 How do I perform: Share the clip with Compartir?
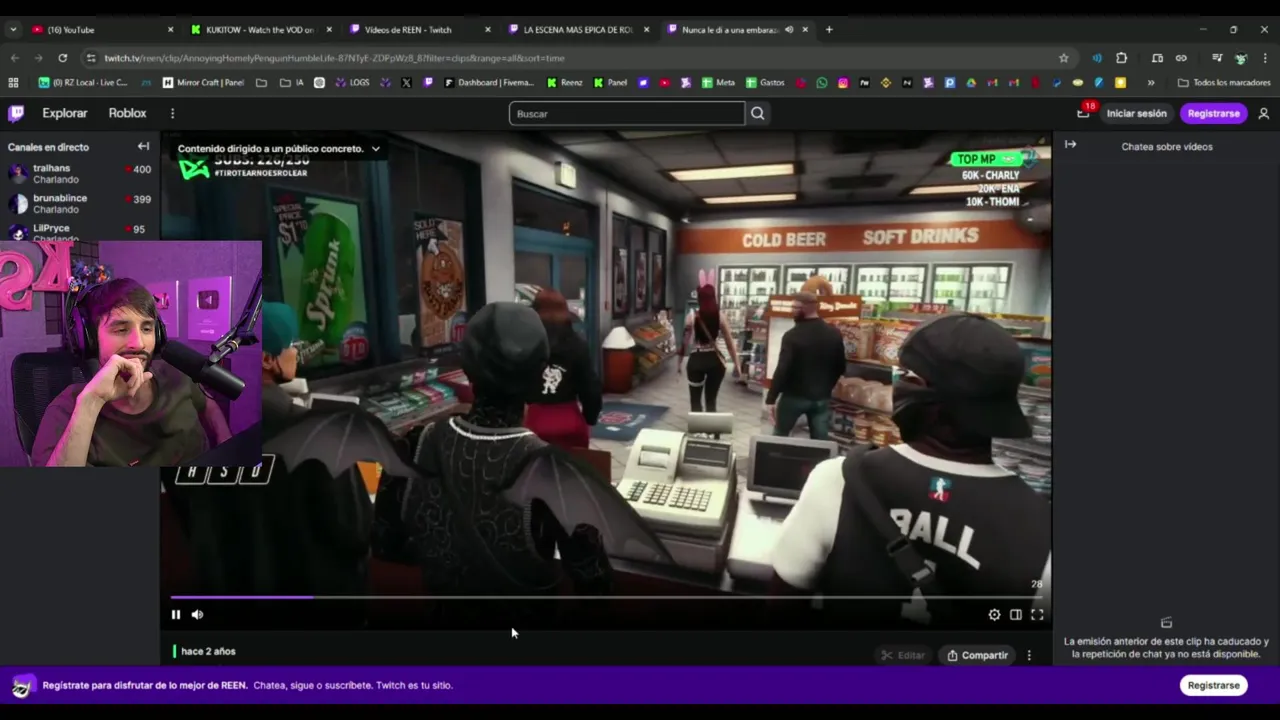click(978, 655)
